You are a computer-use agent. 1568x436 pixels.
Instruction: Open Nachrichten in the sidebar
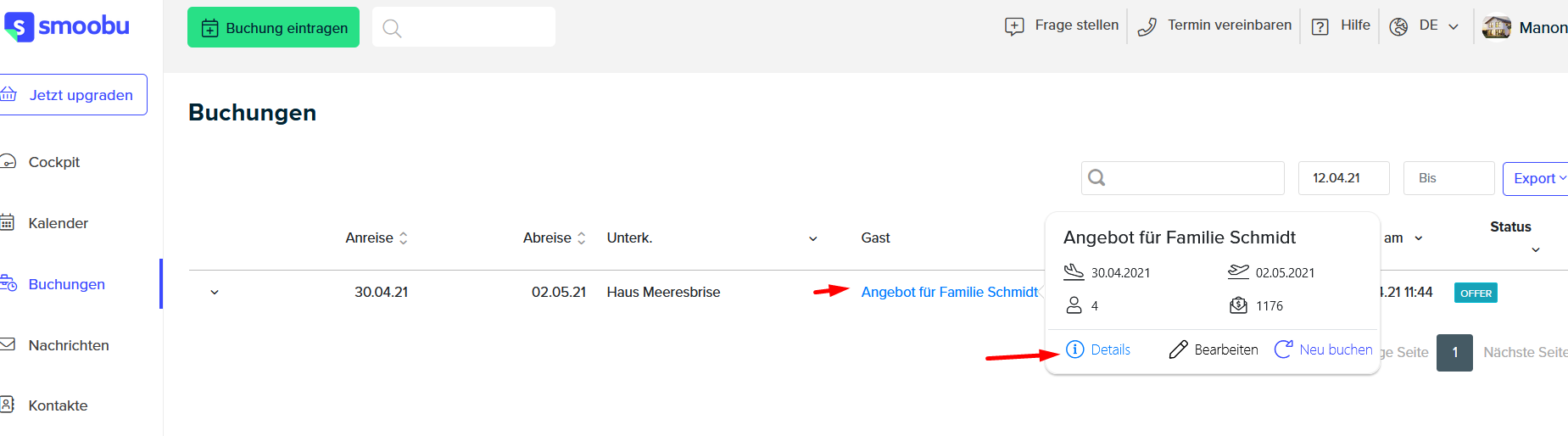pyautogui.click(x=69, y=345)
